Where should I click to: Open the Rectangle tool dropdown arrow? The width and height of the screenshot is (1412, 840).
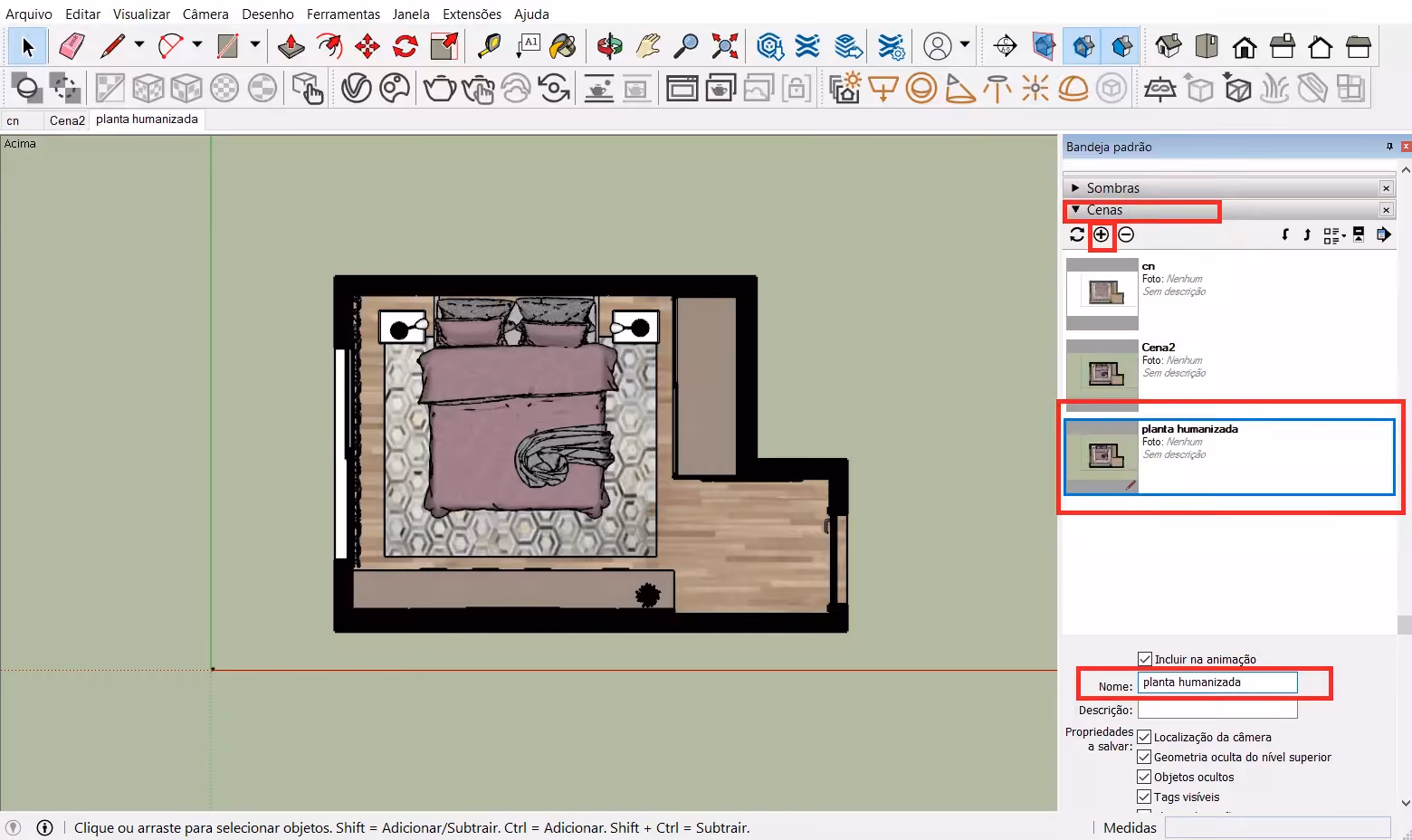tap(254, 44)
